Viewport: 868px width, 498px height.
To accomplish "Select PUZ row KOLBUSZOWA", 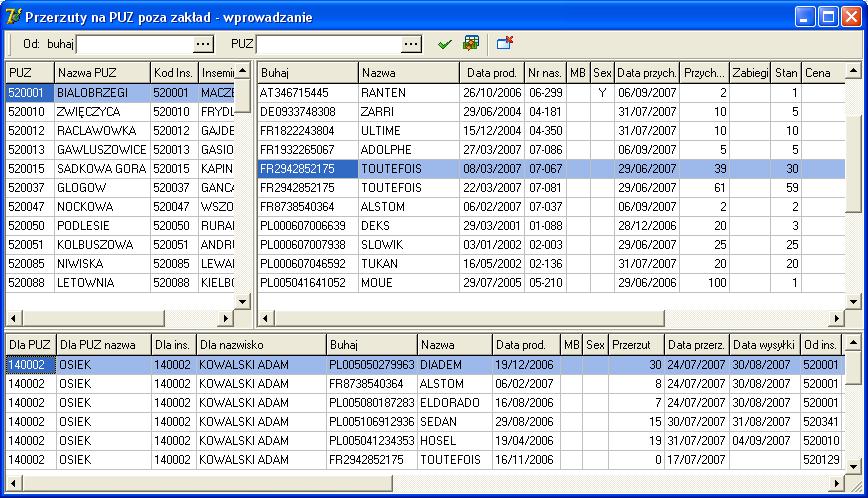I will click(x=120, y=245).
